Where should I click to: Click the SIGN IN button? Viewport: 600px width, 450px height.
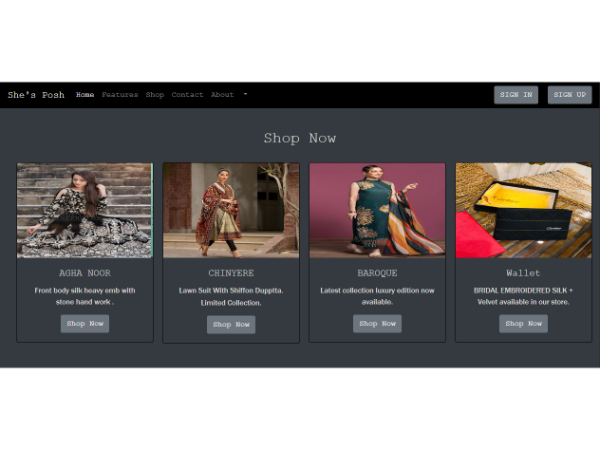[x=516, y=95]
